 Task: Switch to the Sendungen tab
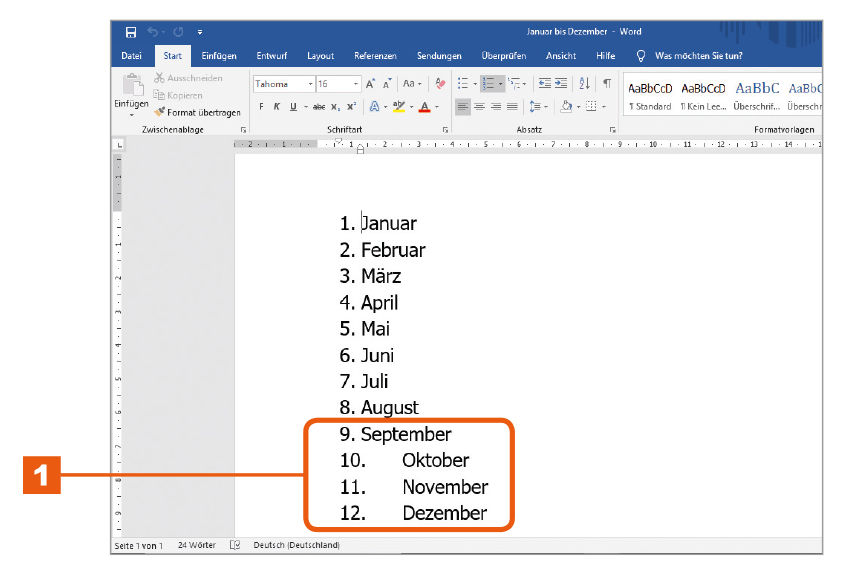(x=439, y=56)
